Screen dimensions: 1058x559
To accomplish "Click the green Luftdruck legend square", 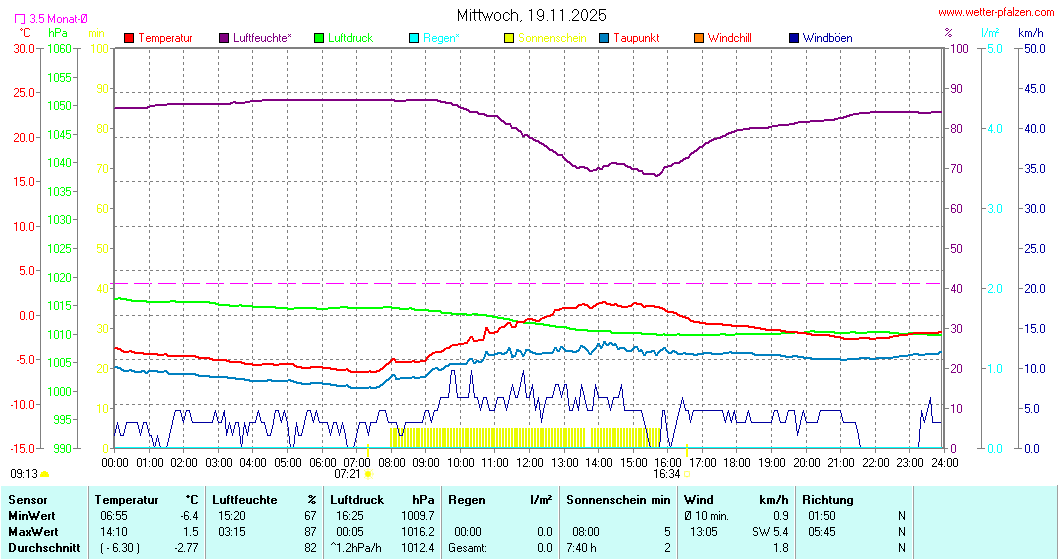I will tap(319, 38).
